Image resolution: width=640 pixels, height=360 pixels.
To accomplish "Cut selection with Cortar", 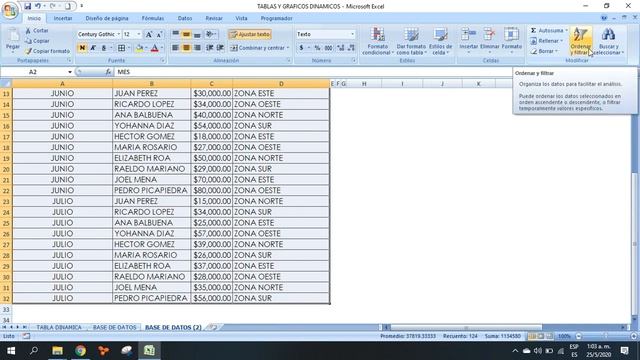I will 37,31.
